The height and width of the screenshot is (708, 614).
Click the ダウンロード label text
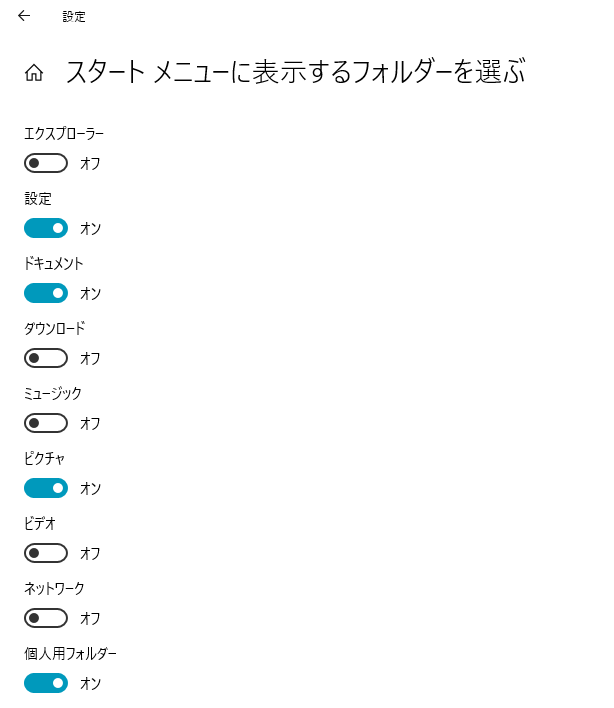(55, 328)
